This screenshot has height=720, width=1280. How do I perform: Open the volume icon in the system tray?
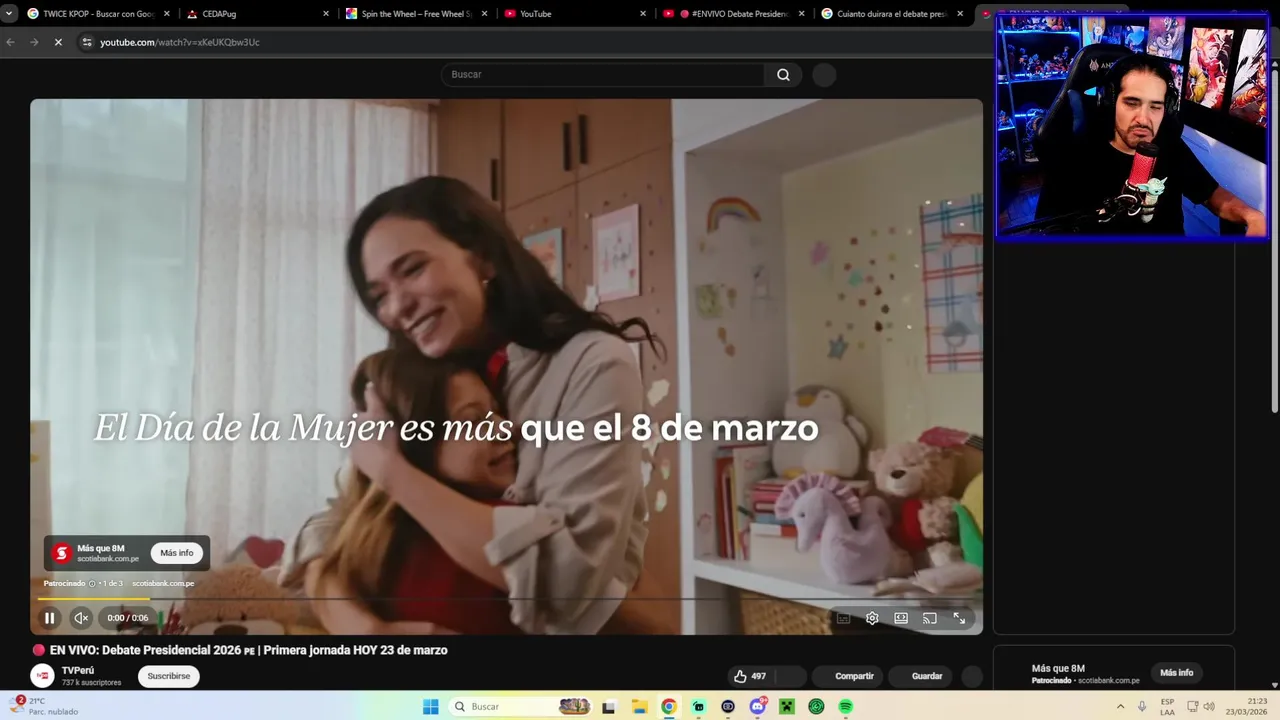1209,706
